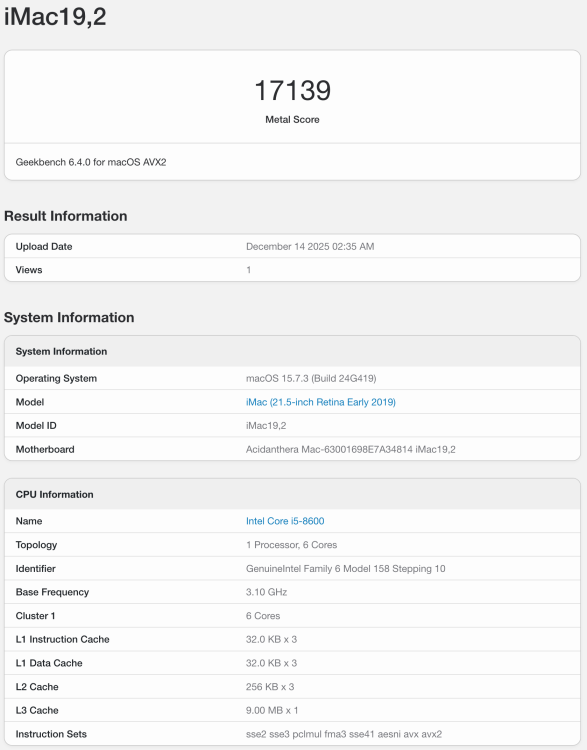Click the CPU Name label
Image resolution: width=587 pixels, height=750 pixels.
click(29, 521)
